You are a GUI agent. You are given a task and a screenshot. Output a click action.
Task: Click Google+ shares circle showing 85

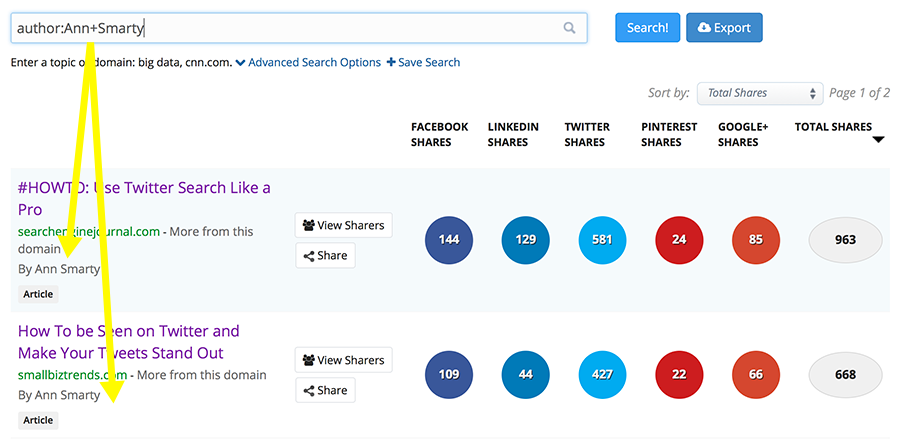[756, 240]
